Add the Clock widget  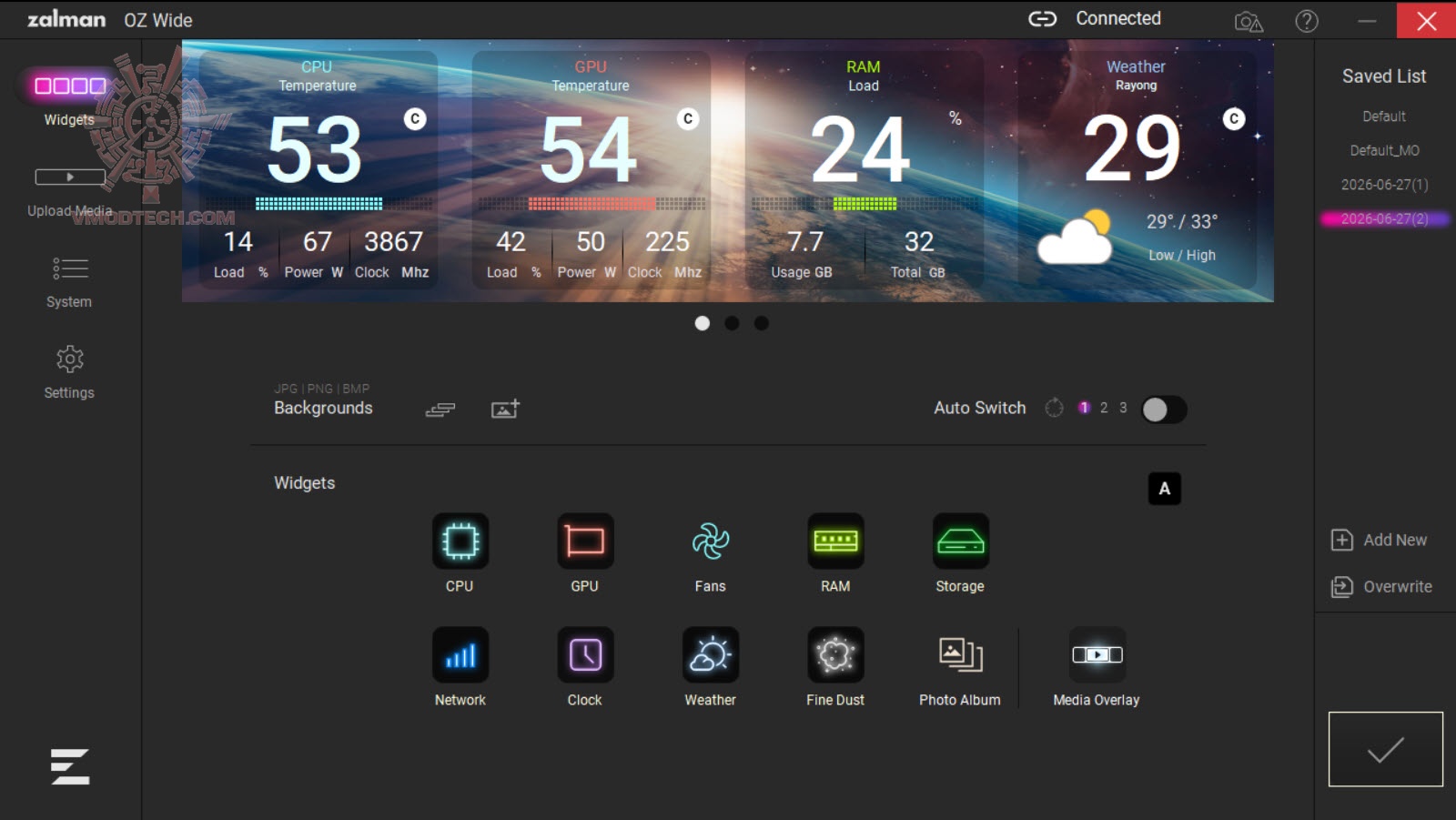tap(584, 655)
